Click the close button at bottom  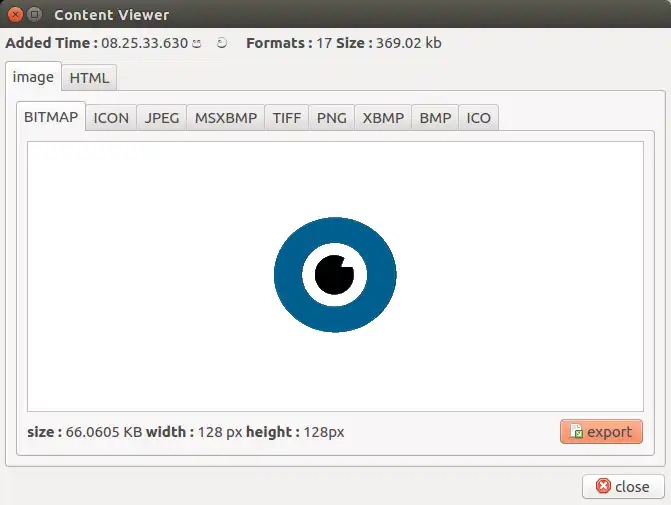623,487
